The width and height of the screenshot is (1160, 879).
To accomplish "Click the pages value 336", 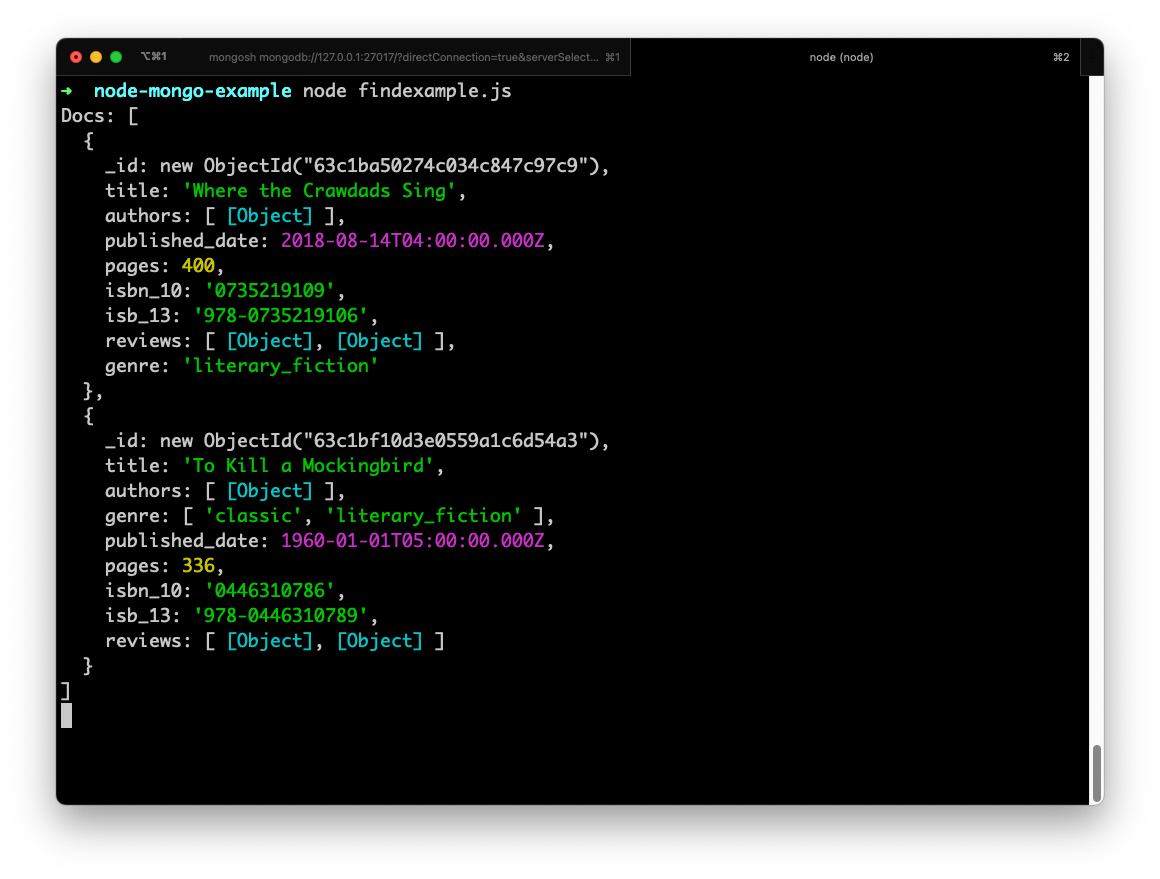I will coord(198,566).
